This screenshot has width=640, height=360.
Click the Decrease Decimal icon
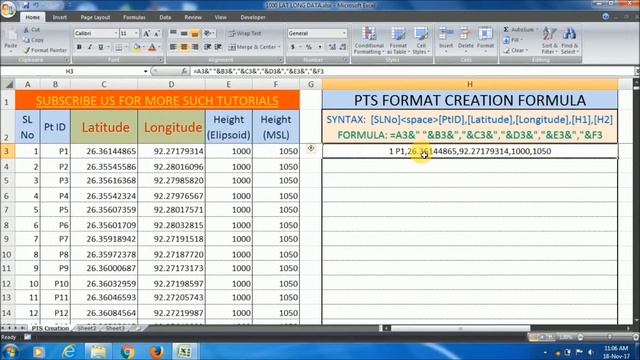click(343, 47)
